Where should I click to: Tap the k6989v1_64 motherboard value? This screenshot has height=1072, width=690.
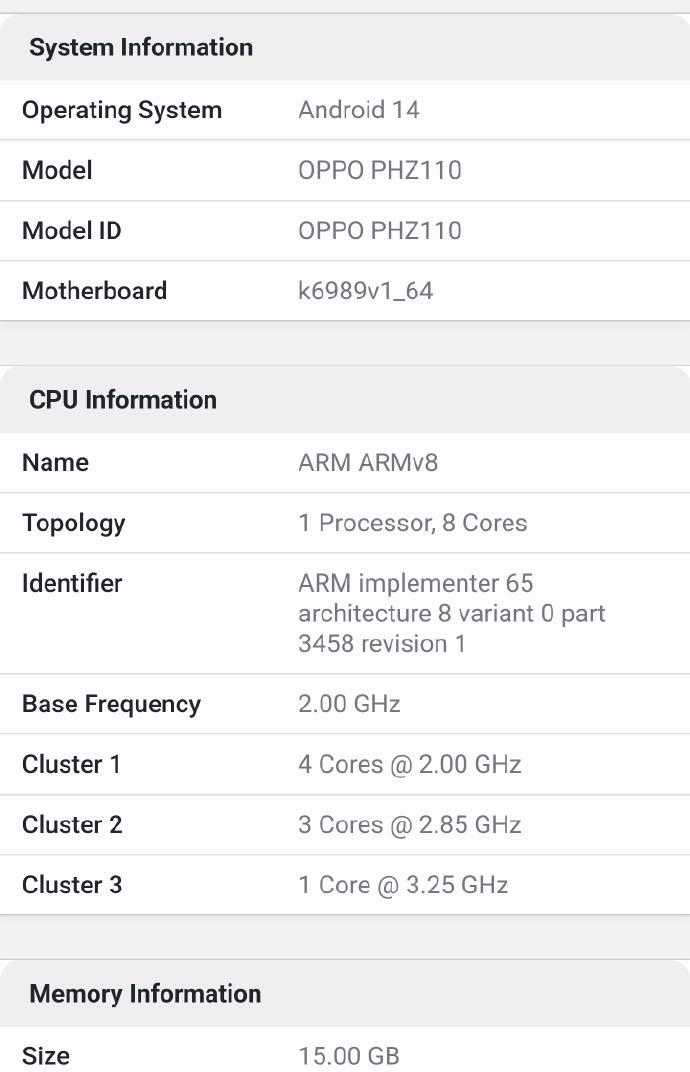point(365,291)
